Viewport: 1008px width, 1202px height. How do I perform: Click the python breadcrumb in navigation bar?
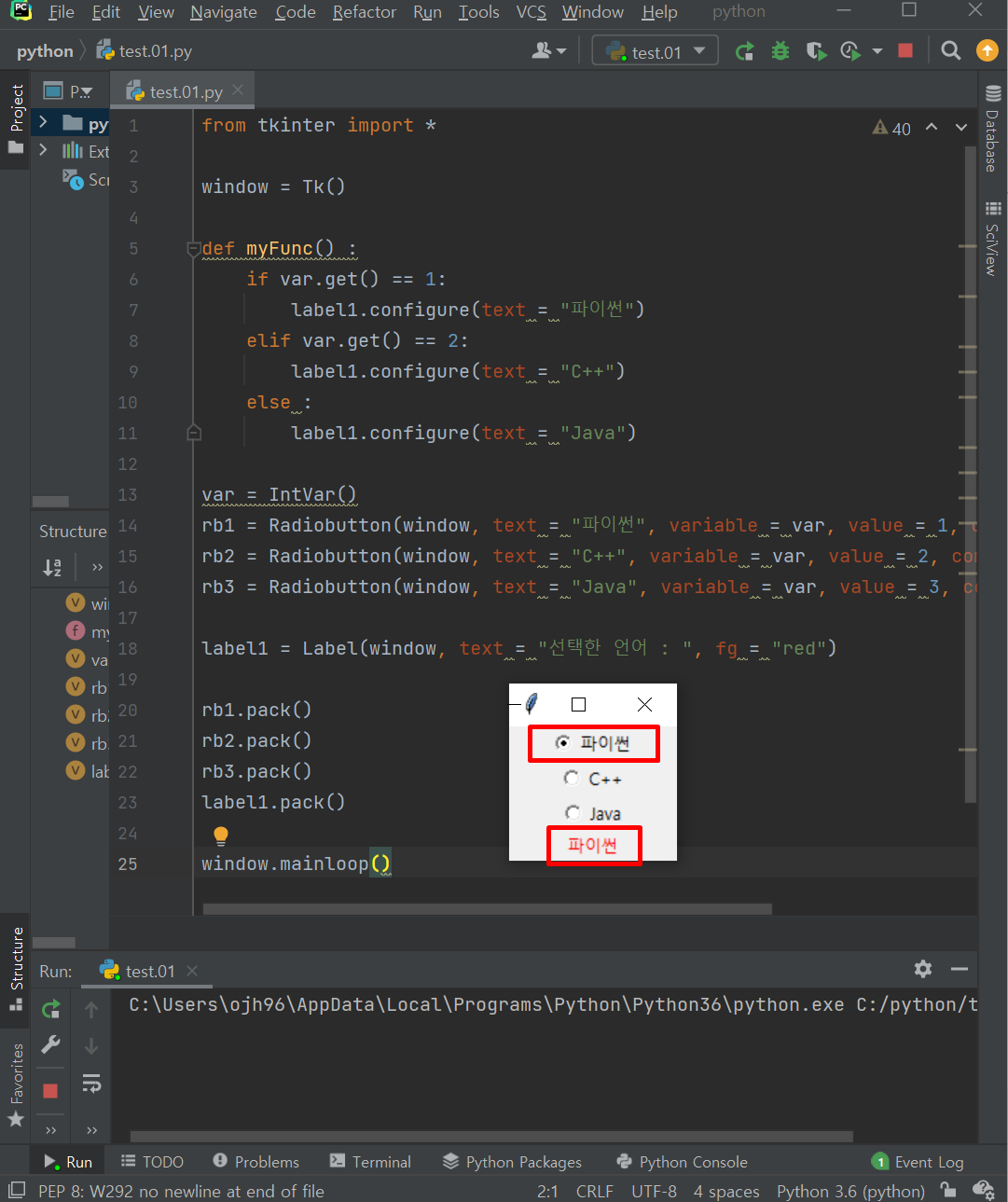pyautogui.click(x=45, y=51)
